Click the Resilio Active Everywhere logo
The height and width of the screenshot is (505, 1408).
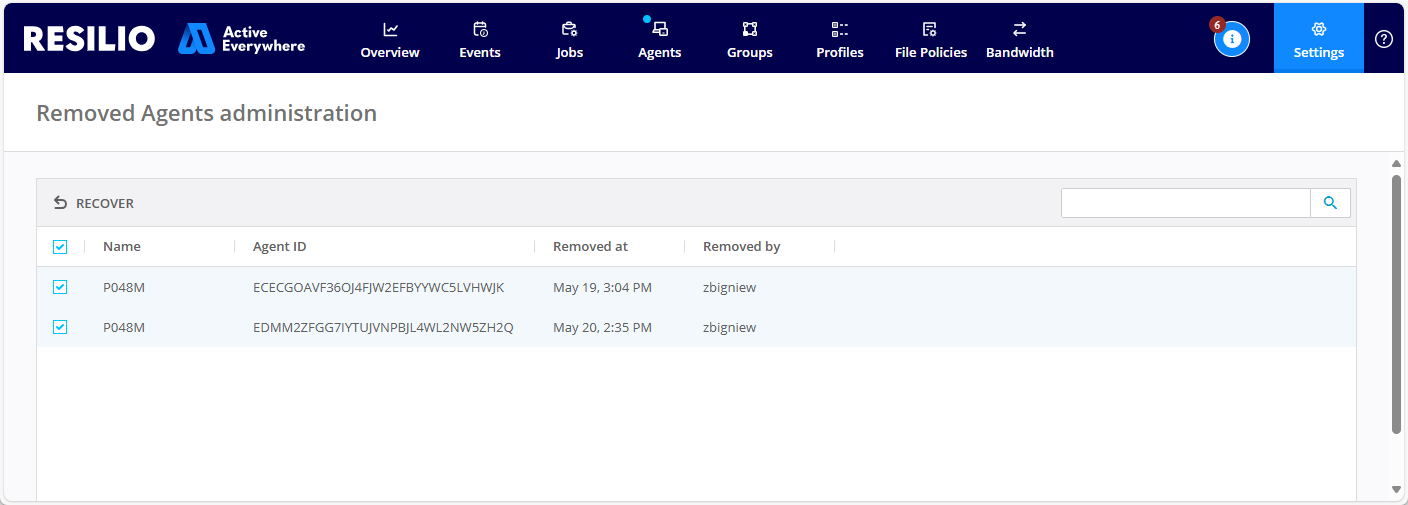164,39
